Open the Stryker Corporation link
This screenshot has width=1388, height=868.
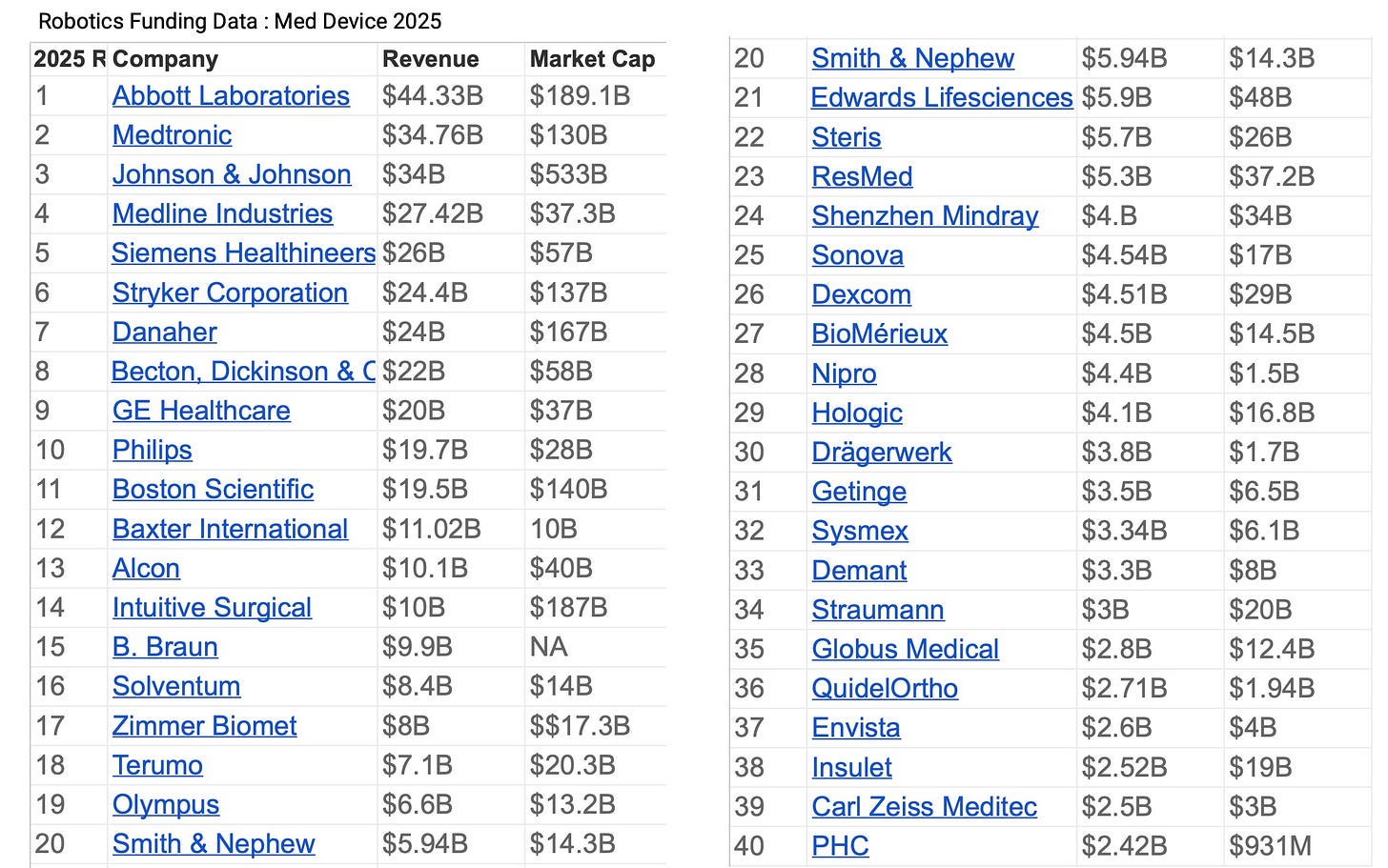click(x=230, y=293)
